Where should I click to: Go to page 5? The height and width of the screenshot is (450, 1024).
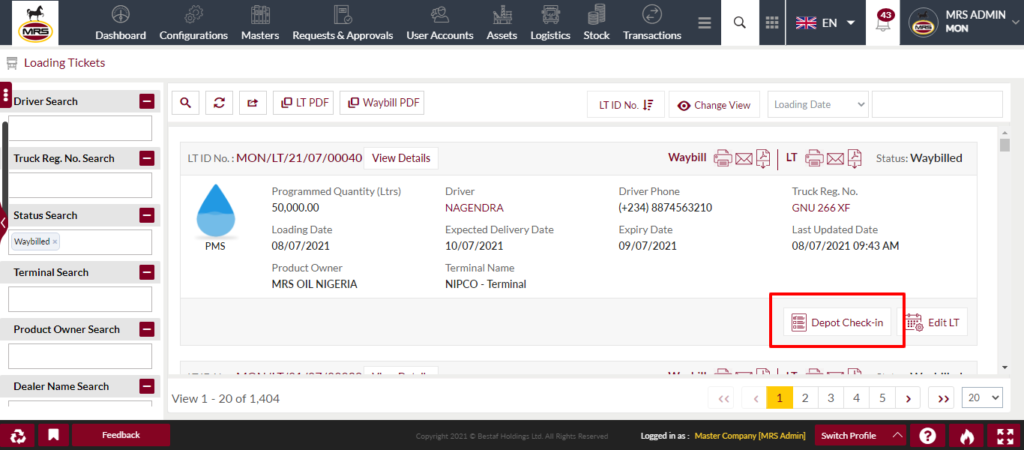(882, 398)
